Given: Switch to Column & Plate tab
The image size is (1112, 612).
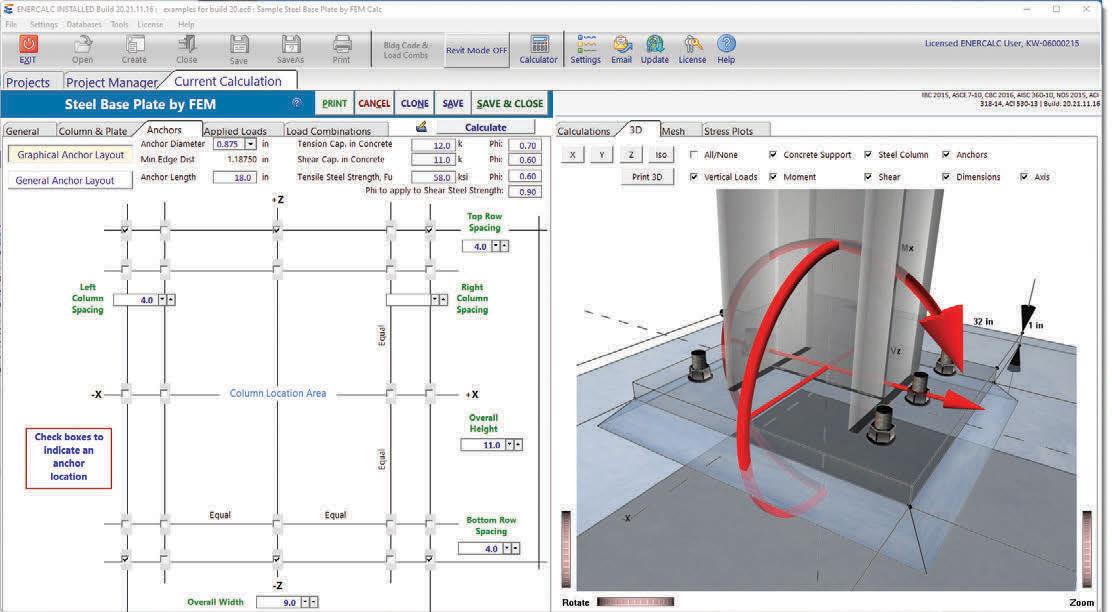Looking at the screenshot, I should pos(93,131).
